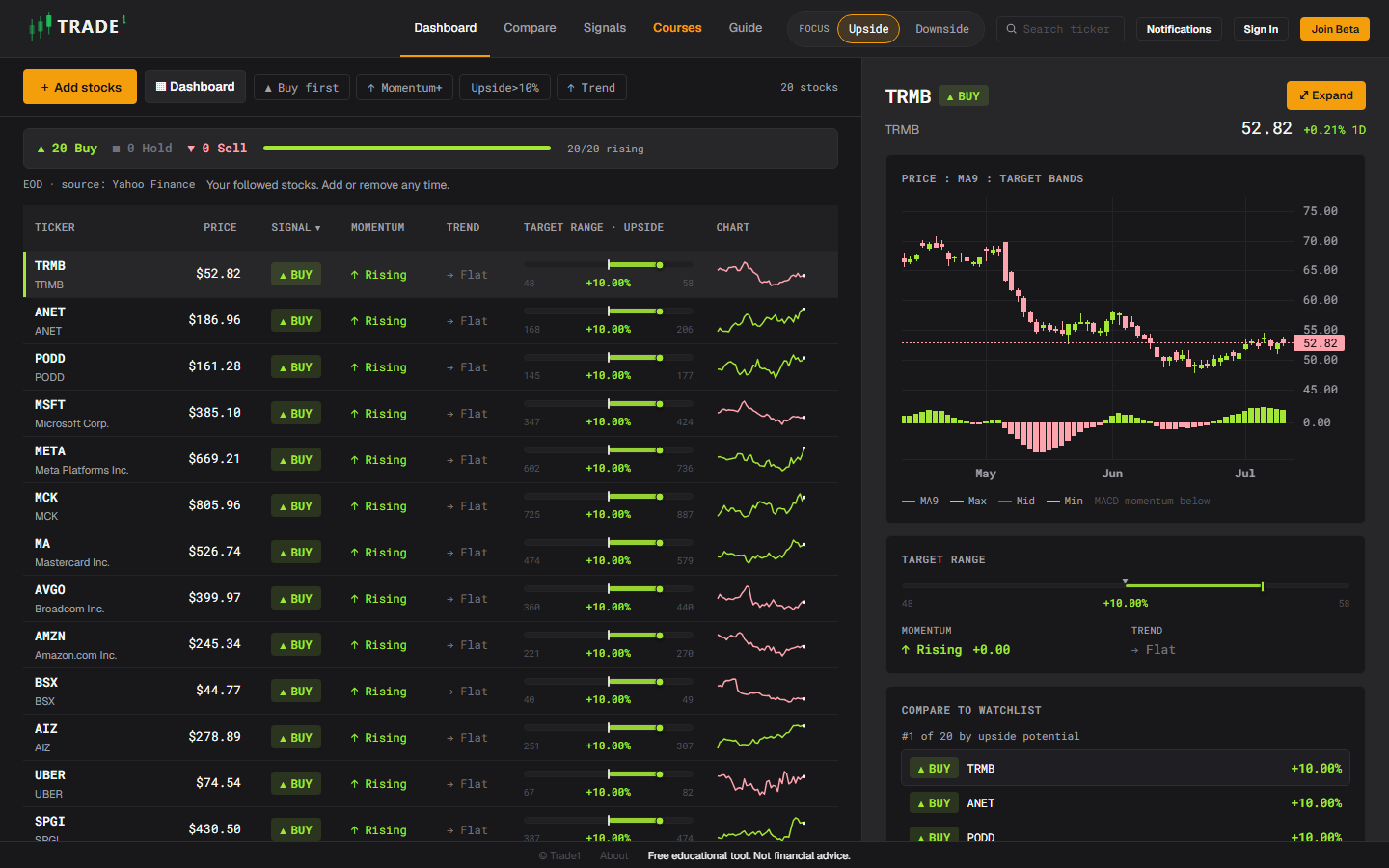Click Flat trend indicator for META
Image resolution: width=1389 pixels, height=868 pixels.
[467, 460]
